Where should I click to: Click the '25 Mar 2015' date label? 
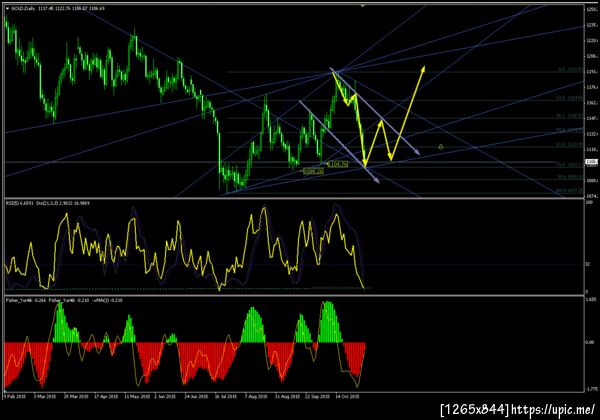click(x=76, y=397)
